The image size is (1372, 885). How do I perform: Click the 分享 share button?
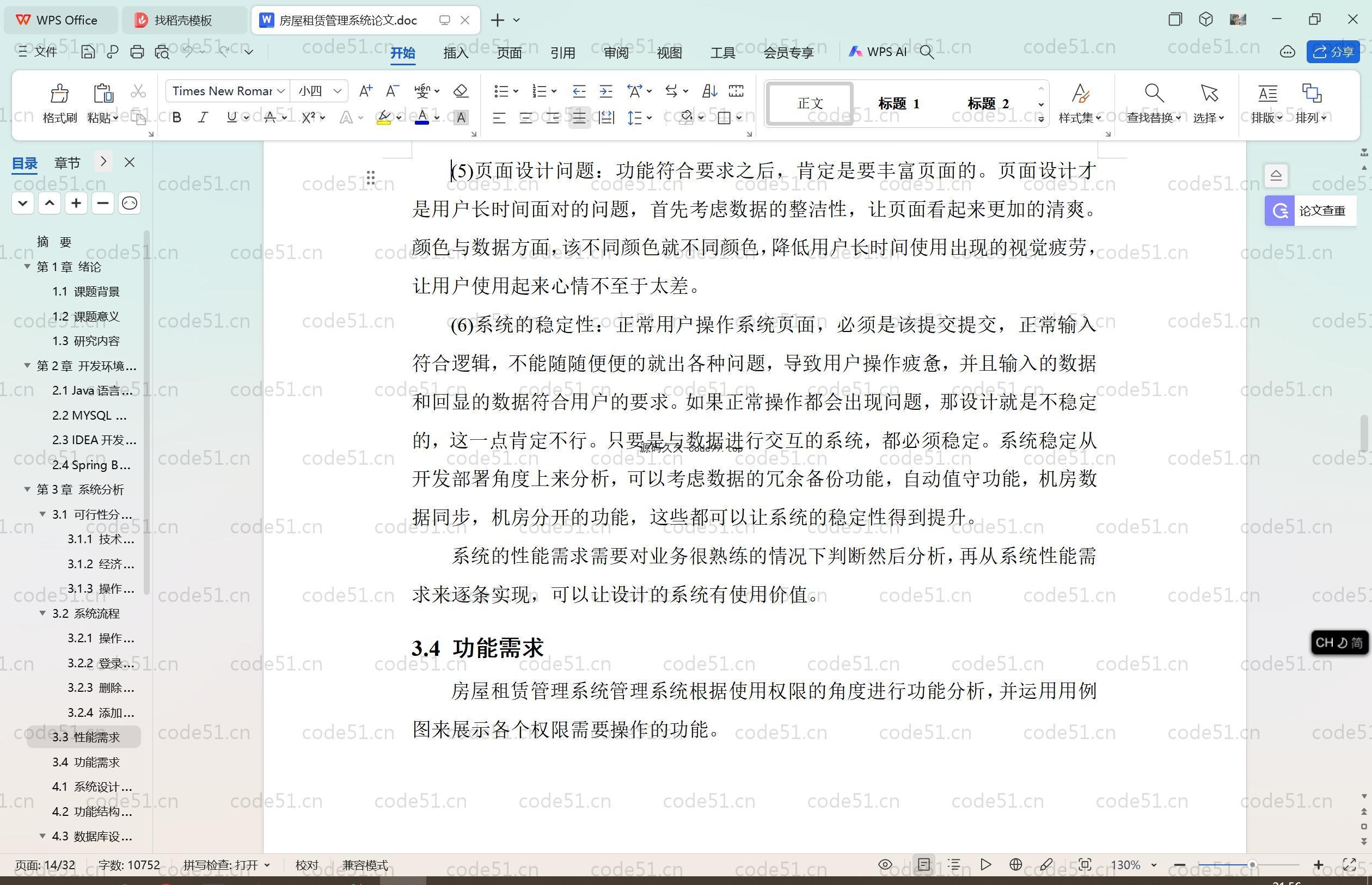1333,52
